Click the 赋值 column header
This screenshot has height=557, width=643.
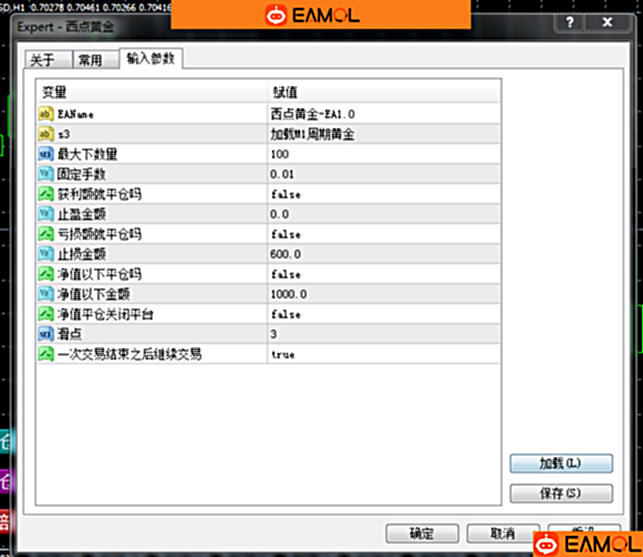click(285, 92)
